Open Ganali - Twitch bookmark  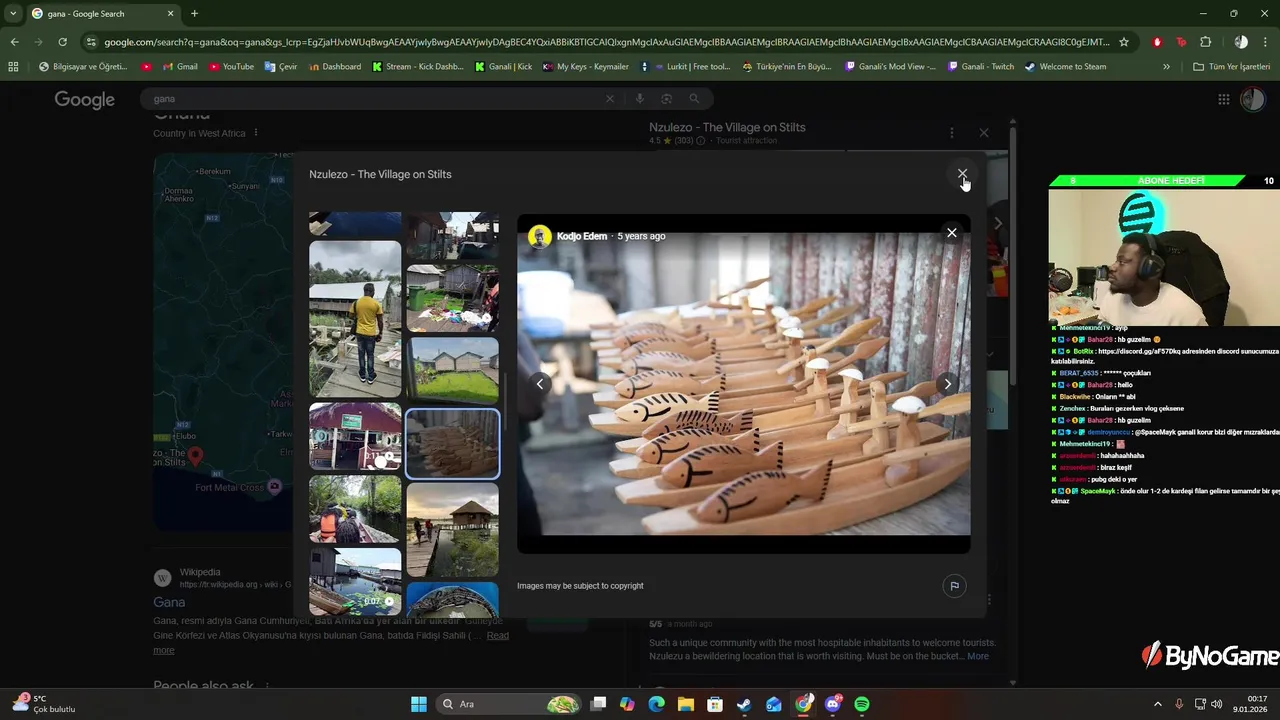[980, 67]
